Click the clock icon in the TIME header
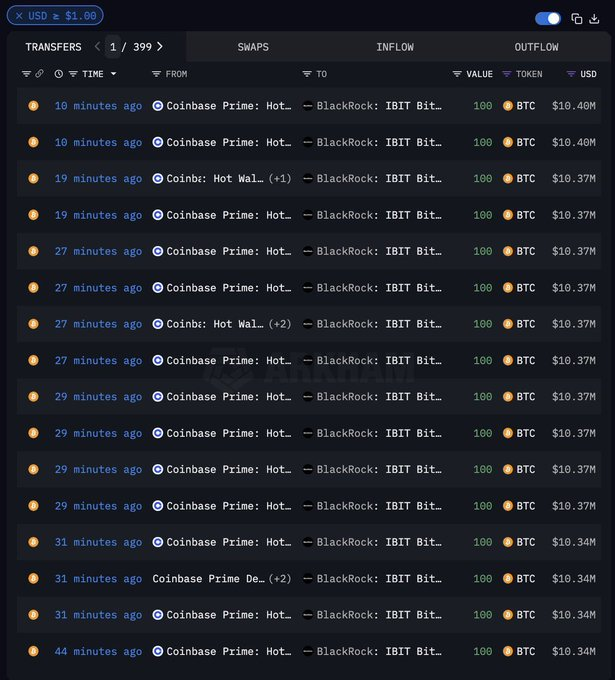Screen dimensions: 615x680 (x=59, y=74)
